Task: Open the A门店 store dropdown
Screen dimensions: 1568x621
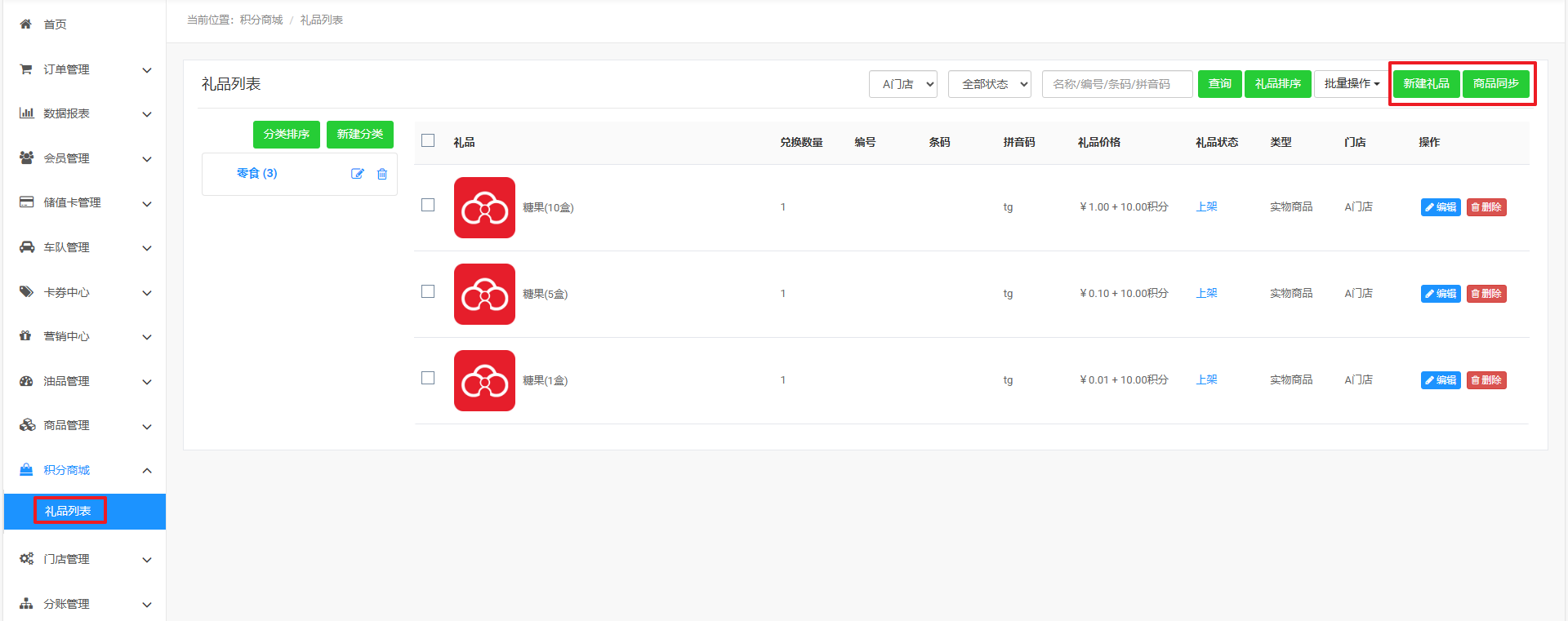Action: [902, 84]
